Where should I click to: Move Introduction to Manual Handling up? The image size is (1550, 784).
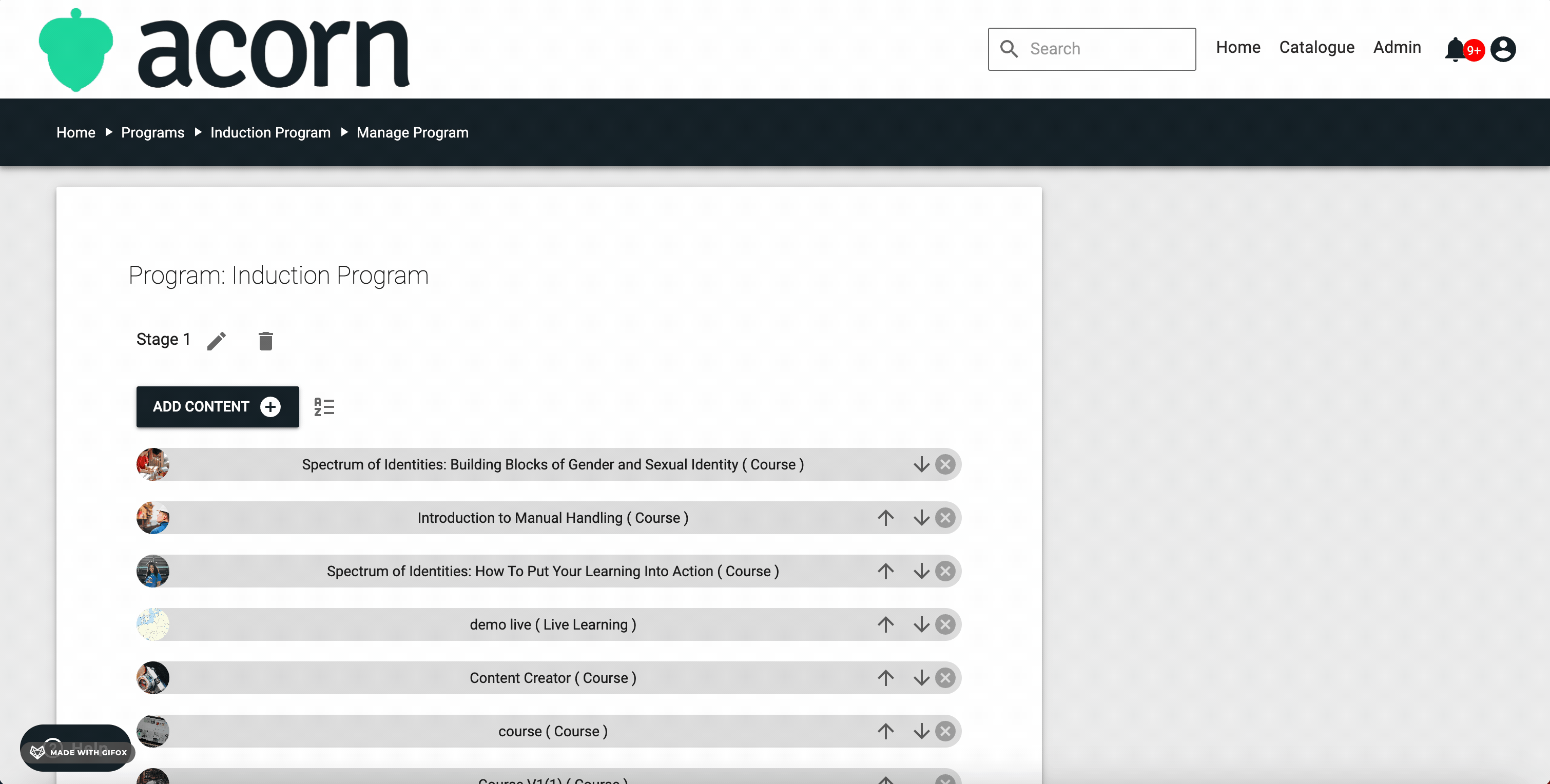click(885, 518)
